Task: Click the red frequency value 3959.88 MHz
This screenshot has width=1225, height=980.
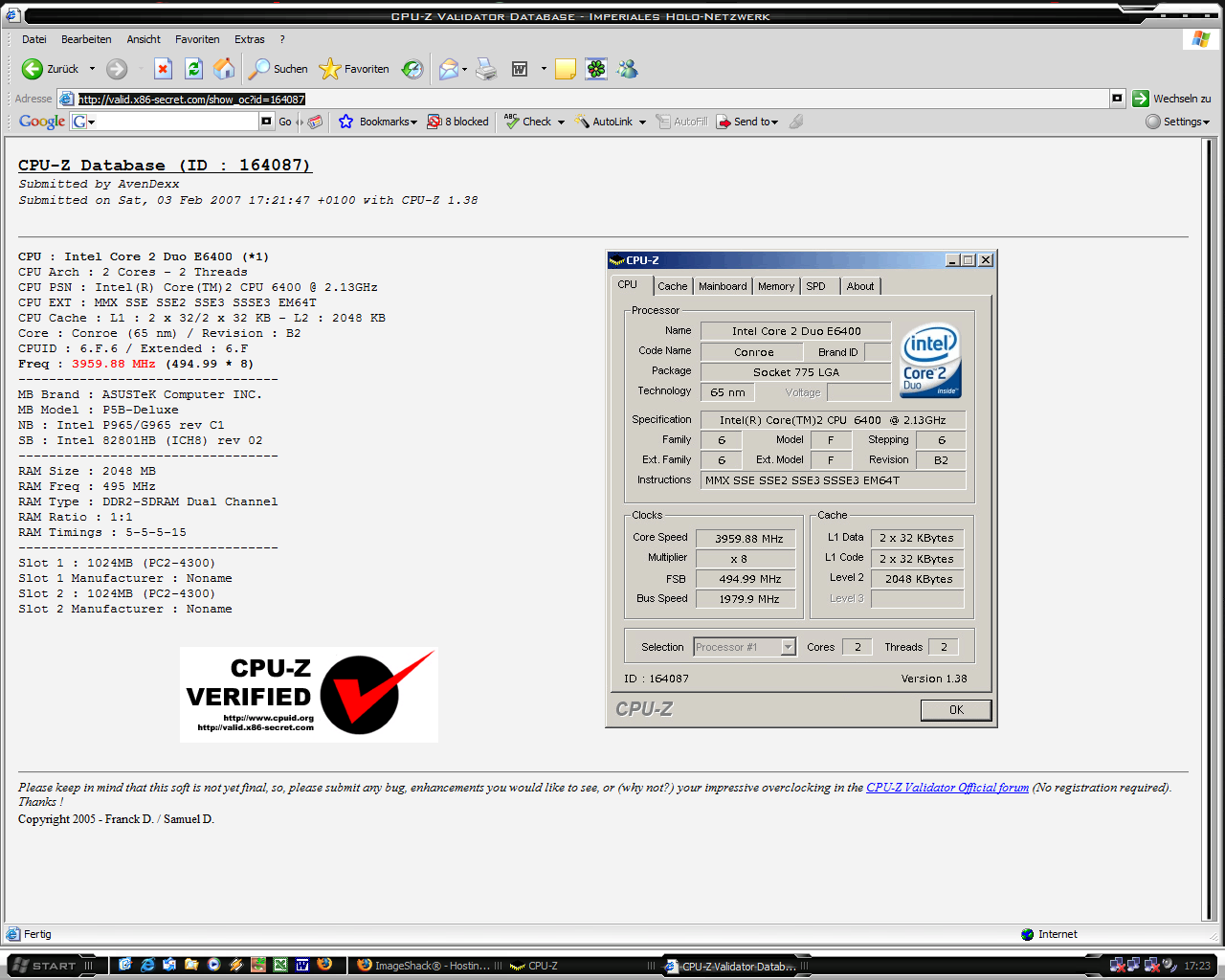Action: click(x=113, y=364)
